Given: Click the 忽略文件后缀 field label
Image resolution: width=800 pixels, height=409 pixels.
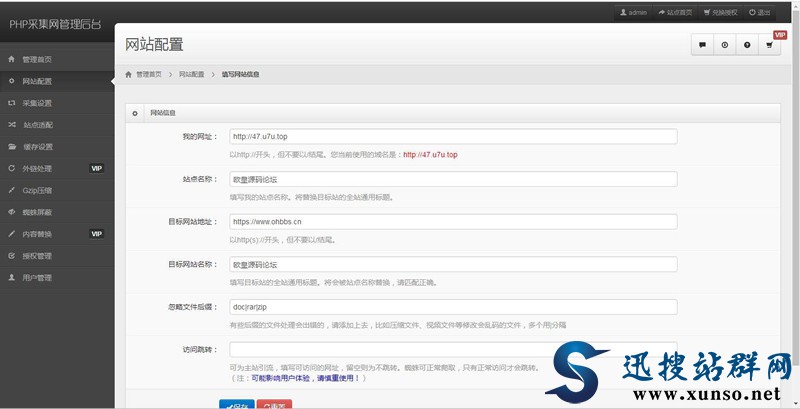Looking at the screenshot, I should (193, 307).
